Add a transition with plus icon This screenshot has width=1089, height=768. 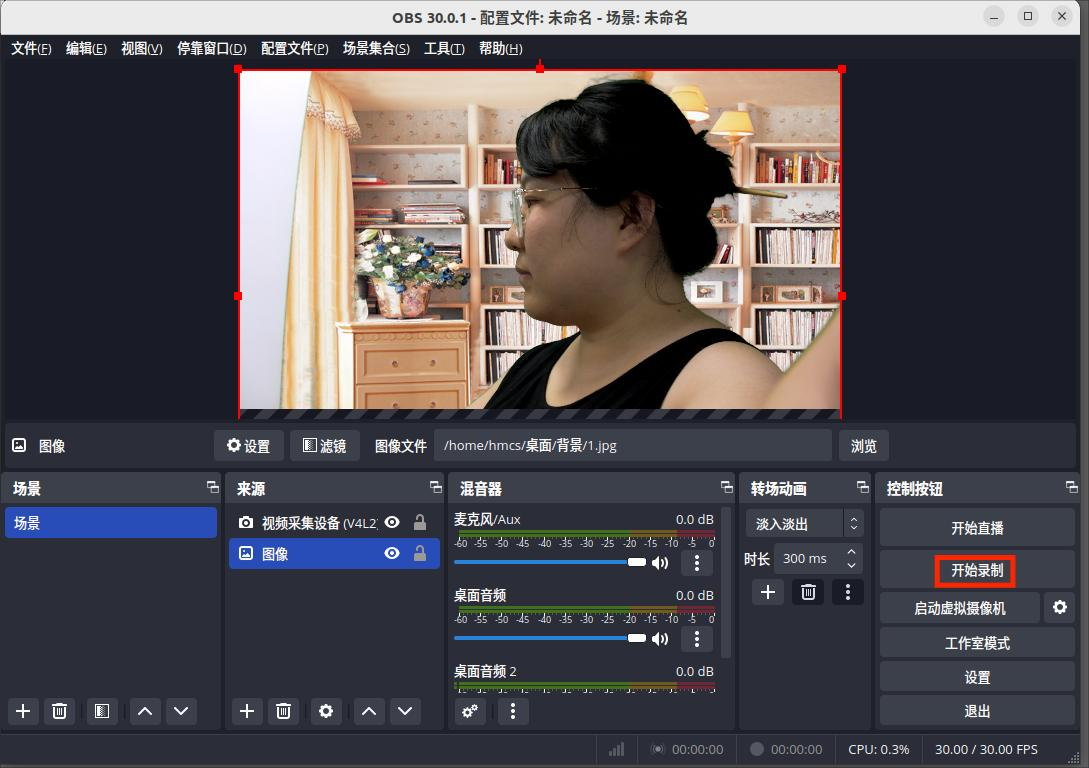(767, 592)
